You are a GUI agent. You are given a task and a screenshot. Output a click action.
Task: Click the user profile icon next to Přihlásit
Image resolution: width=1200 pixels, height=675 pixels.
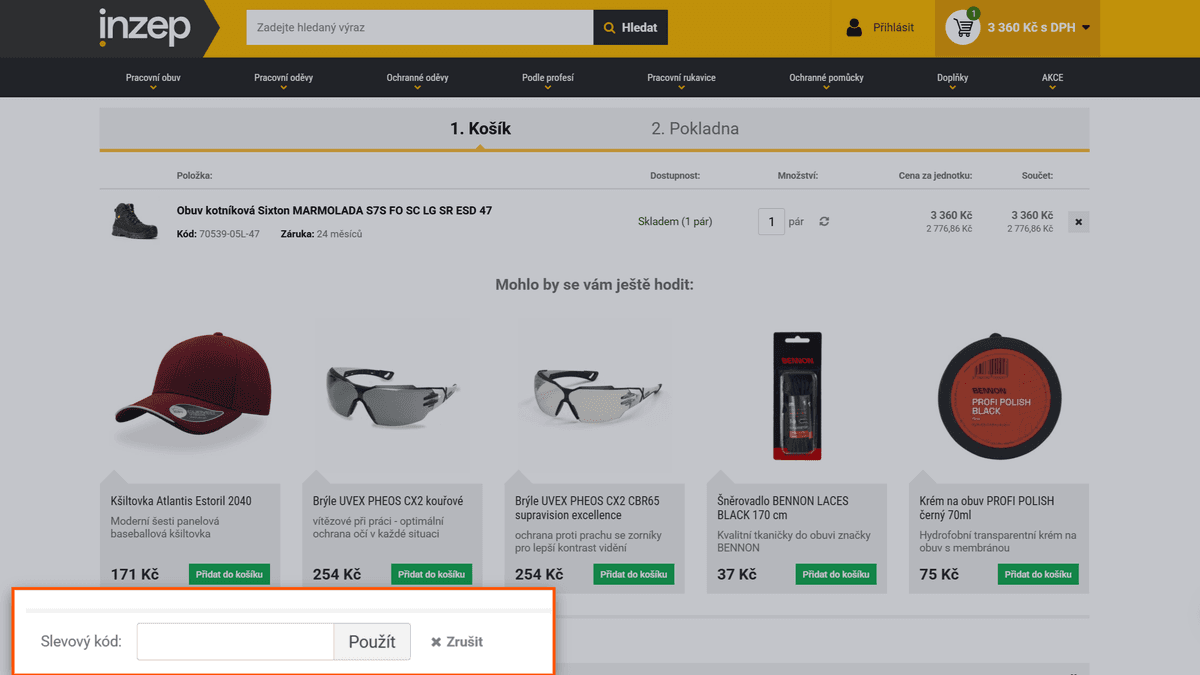click(x=854, y=28)
